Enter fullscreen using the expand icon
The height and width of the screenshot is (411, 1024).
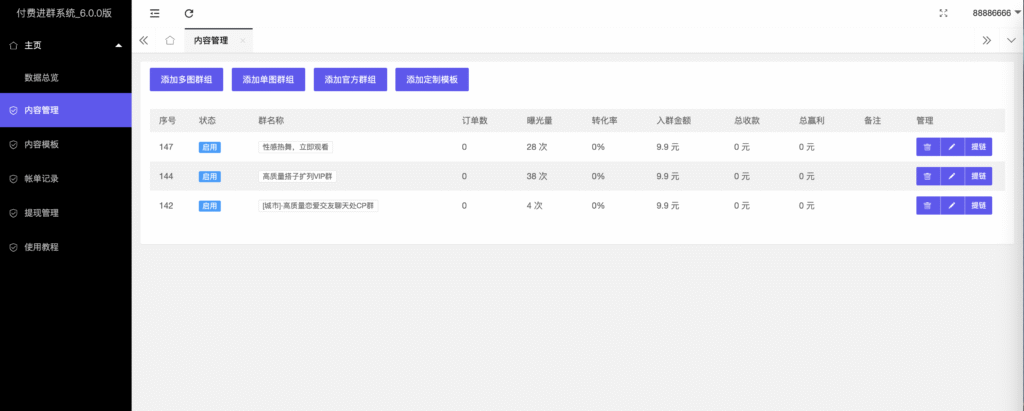point(944,13)
